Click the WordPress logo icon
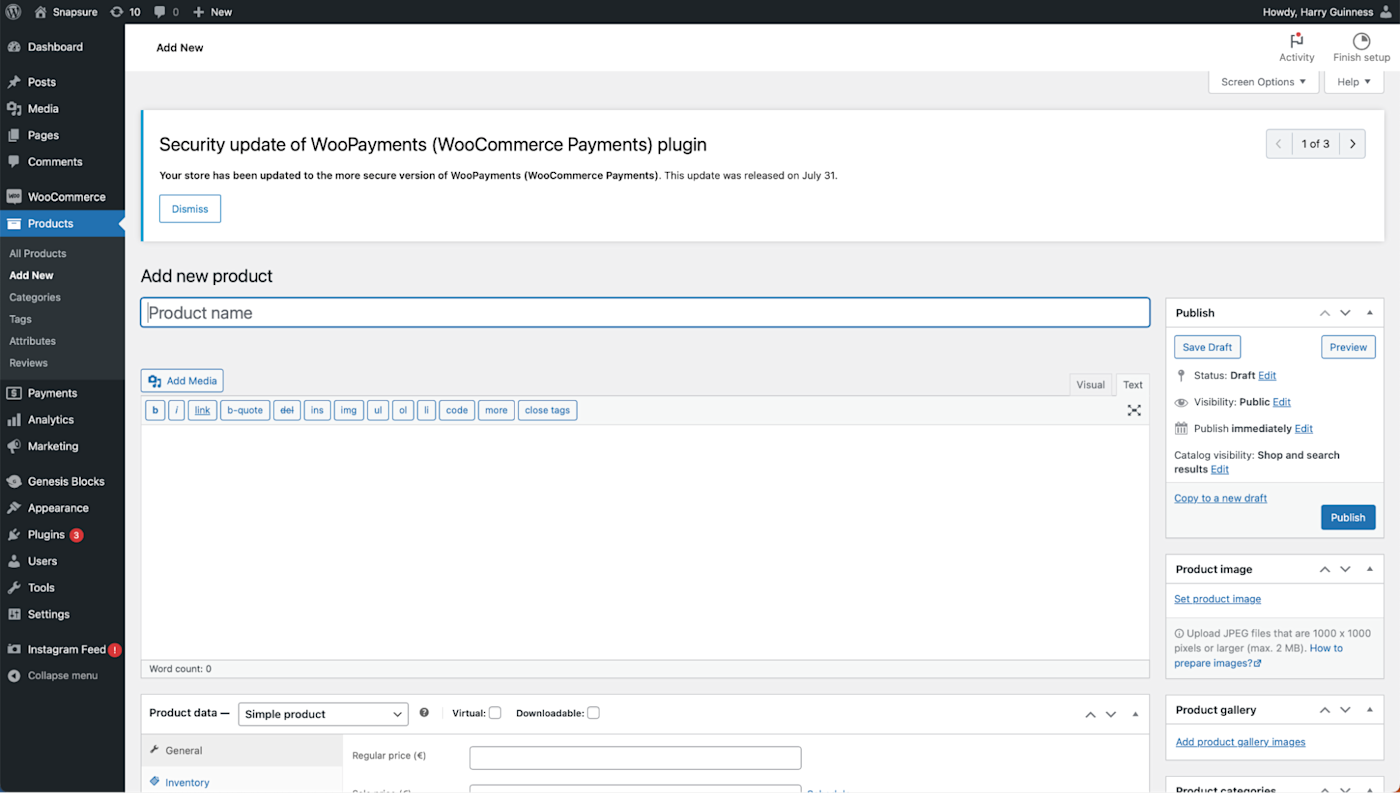This screenshot has width=1400, height=793. tap(14, 12)
